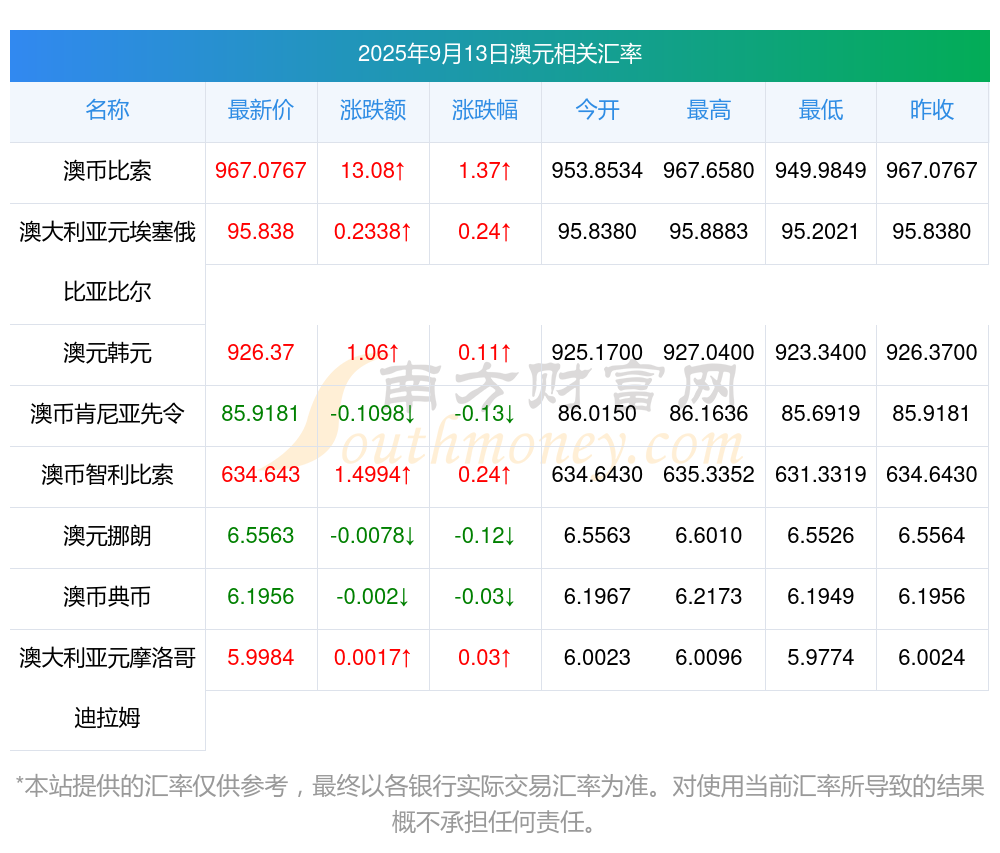Image resolution: width=1000 pixels, height=853 pixels.
Task: Click change percent 1.37↑
Action: click(485, 171)
